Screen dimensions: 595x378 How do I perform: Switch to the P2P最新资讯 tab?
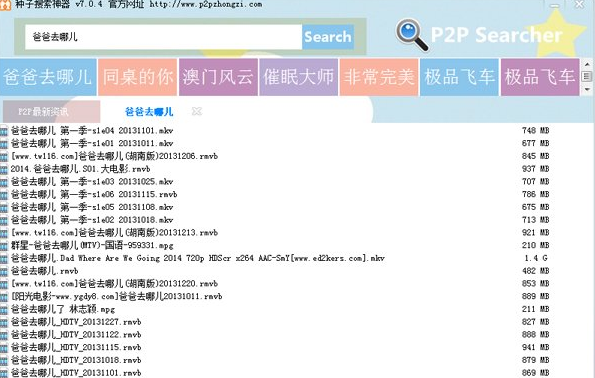point(51,112)
